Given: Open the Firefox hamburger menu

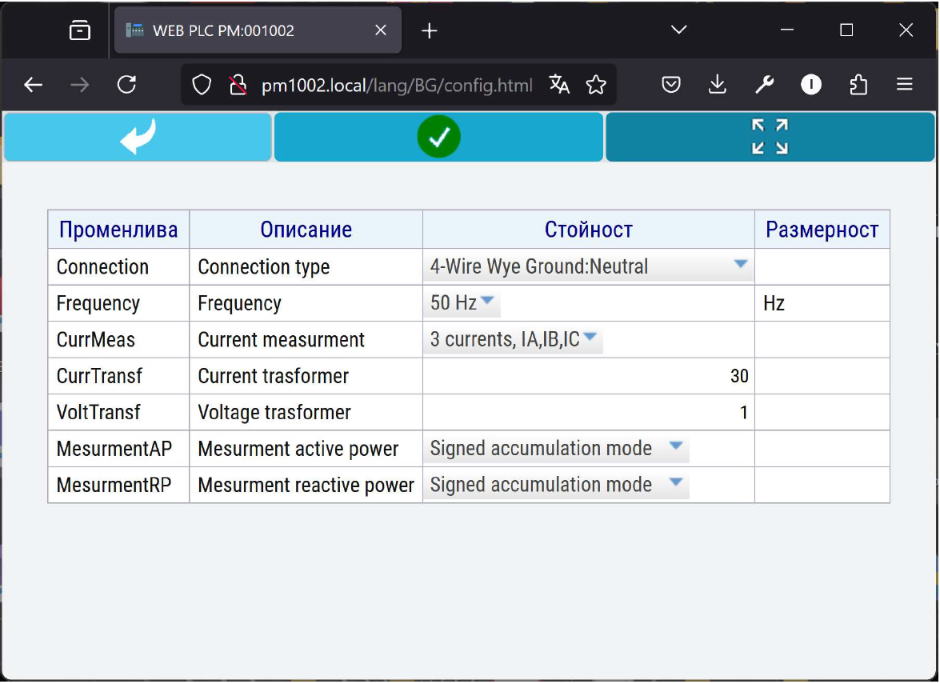Looking at the screenshot, I should [x=905, y=85].
